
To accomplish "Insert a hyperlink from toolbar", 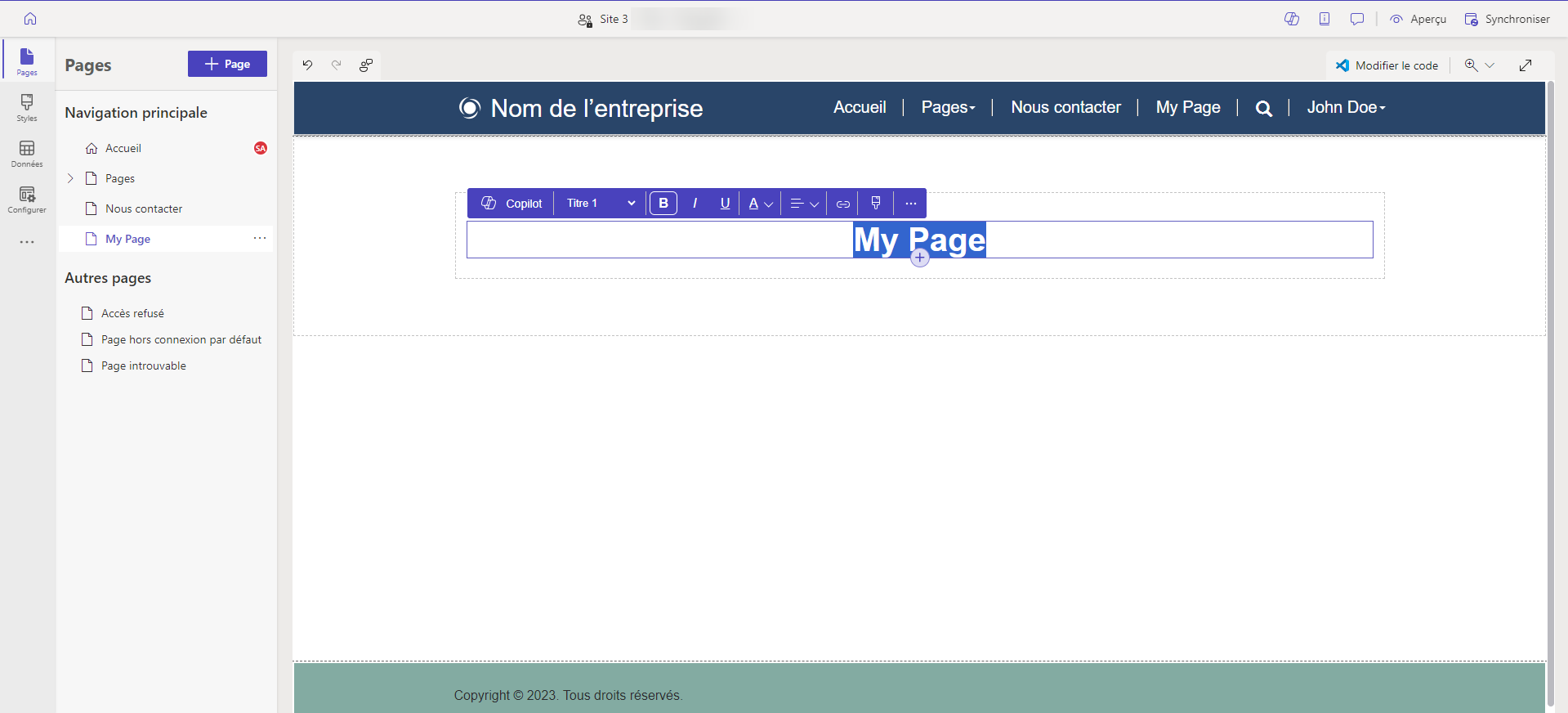I will click(843, 204).
